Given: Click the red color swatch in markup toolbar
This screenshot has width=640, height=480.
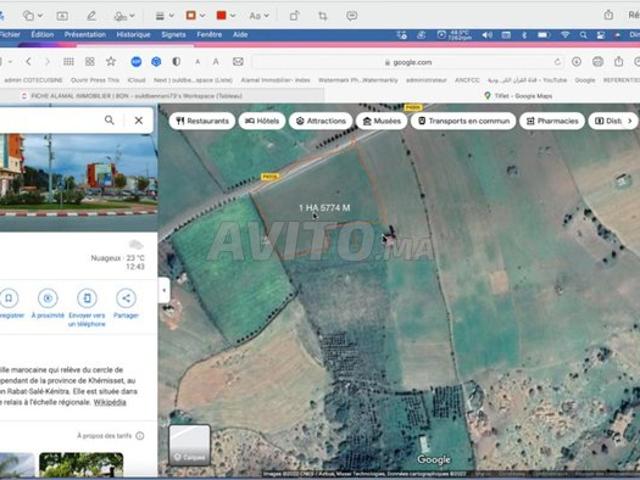Looking at the screenshot, I should point(222,16).
